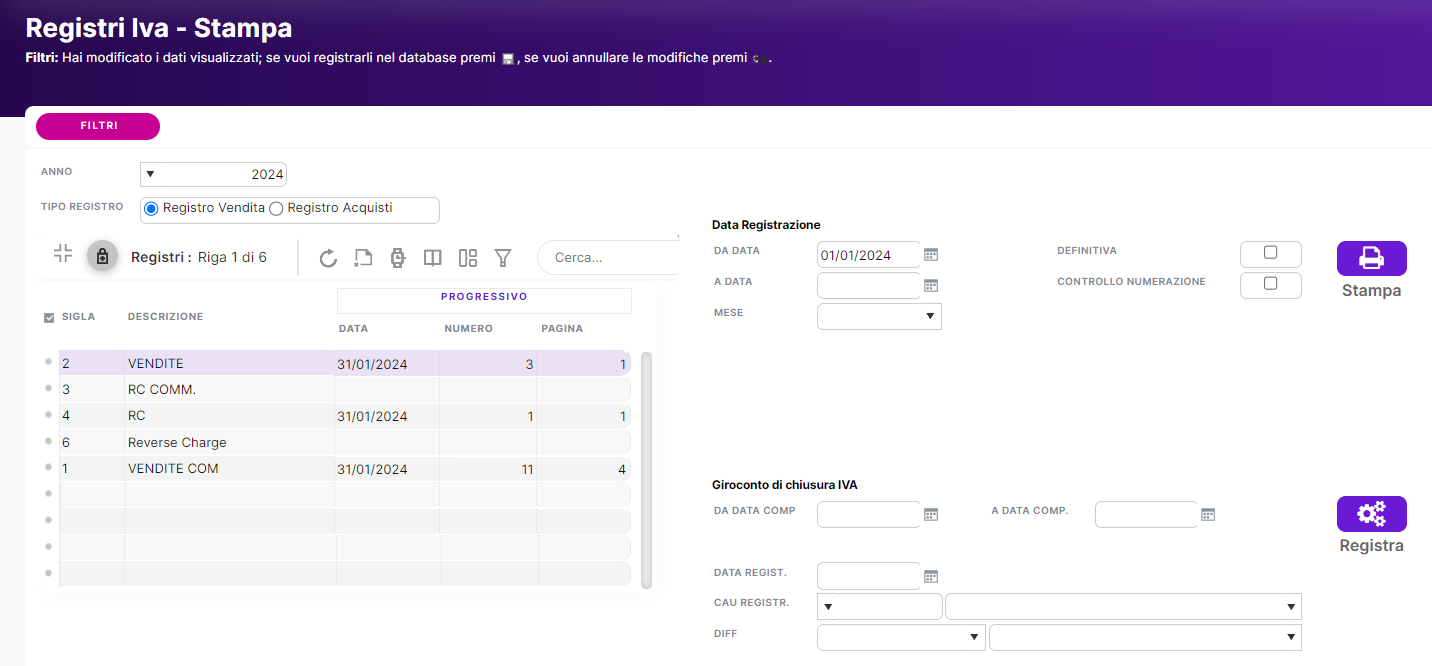The width and height of the screenshot is (1432, 666).
Task: Select the Reverse Charge row
Action: pos(345,442)
